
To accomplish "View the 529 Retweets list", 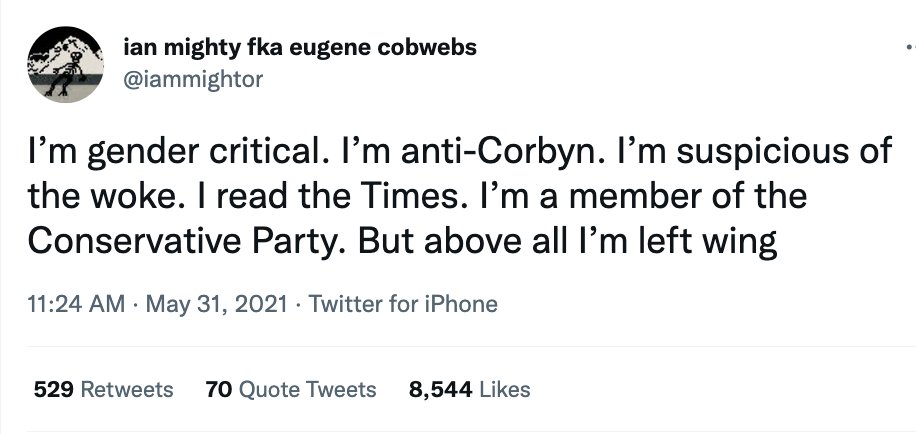I will coord(103,389).
